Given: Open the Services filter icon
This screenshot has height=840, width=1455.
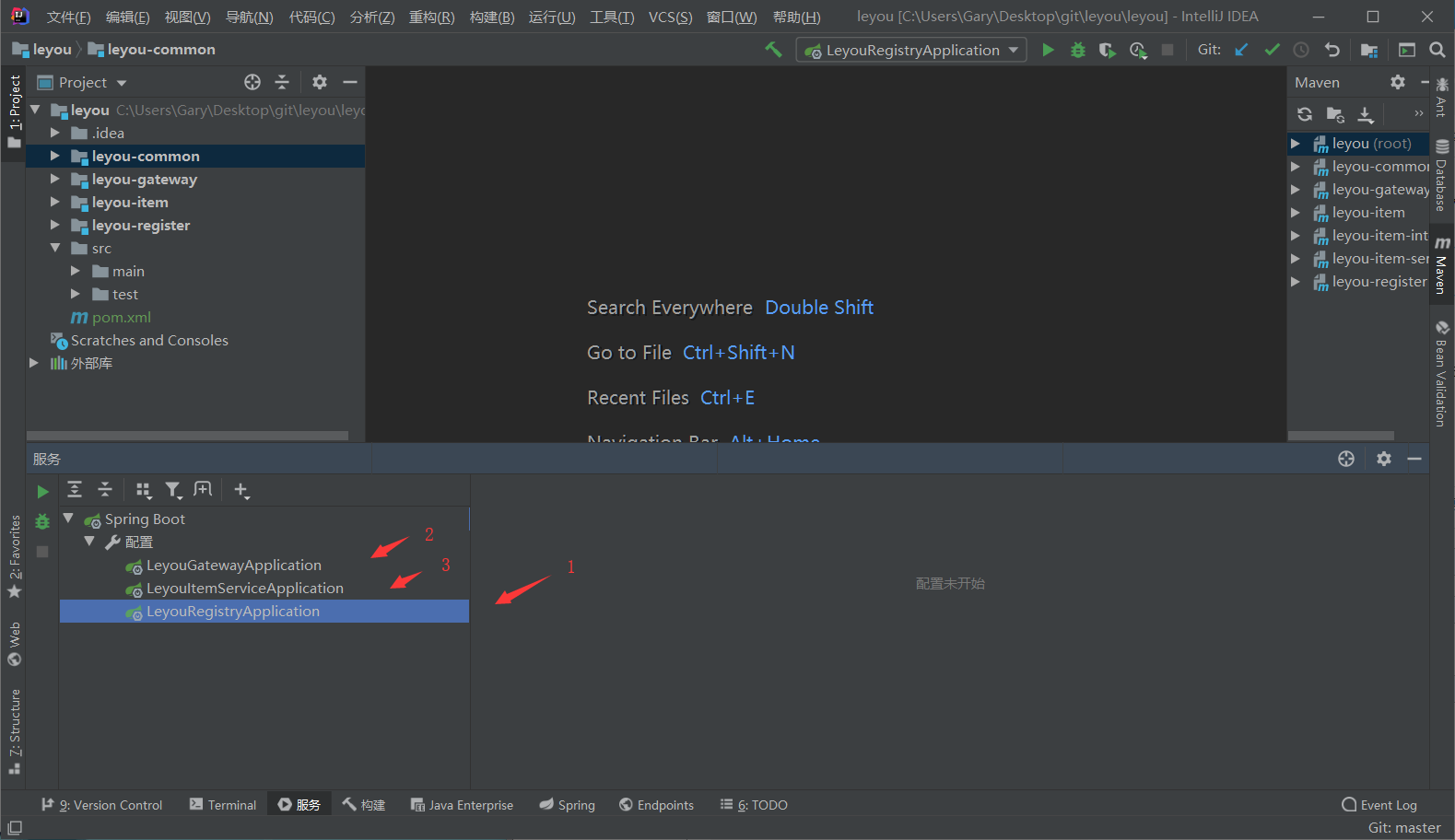Looking at the screenshot, I should pos(173,490).
